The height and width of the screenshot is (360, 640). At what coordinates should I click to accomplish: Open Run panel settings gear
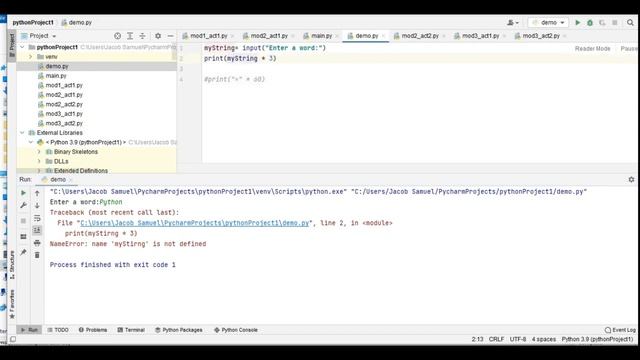pyautogui.click(x=631, y=180)
